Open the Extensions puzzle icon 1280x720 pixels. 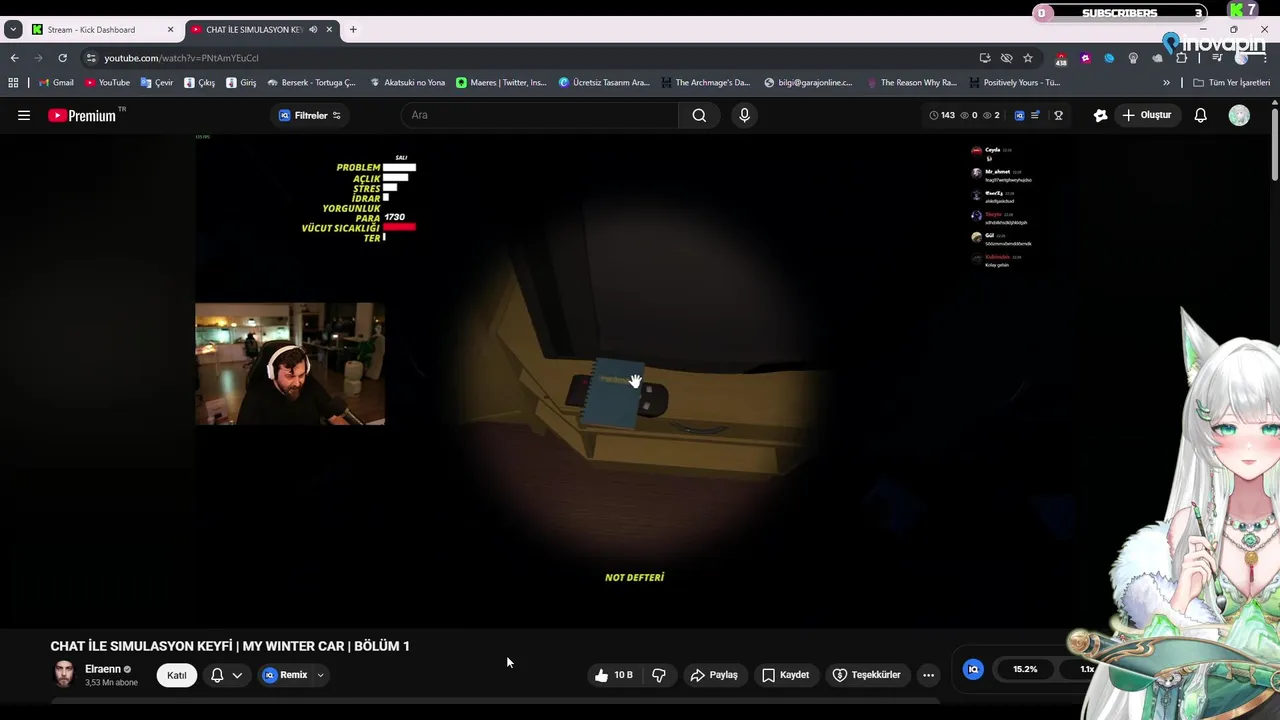pos(1181,58)
